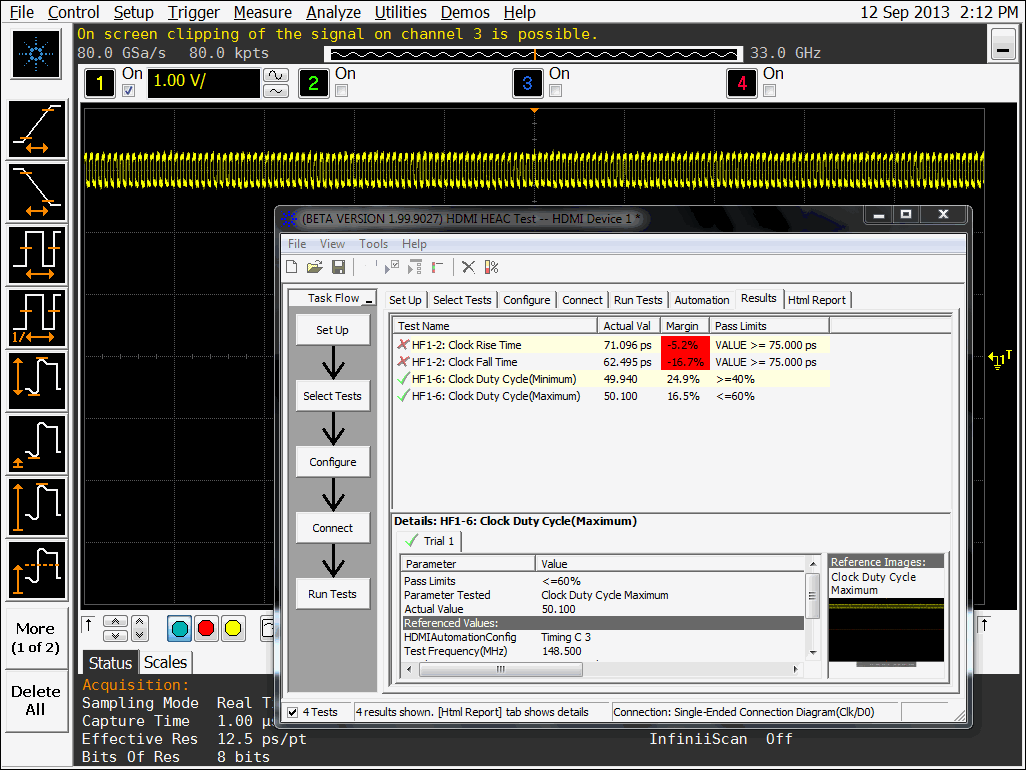The image size is (1026, 770).
Task: Click the delete X icon in HDMI toolbar
Action: 468,267
